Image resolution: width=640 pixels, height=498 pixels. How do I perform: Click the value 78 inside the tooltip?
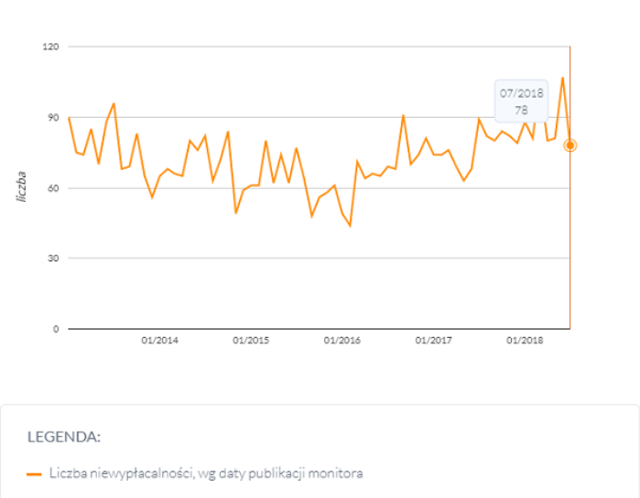[521, 110]
